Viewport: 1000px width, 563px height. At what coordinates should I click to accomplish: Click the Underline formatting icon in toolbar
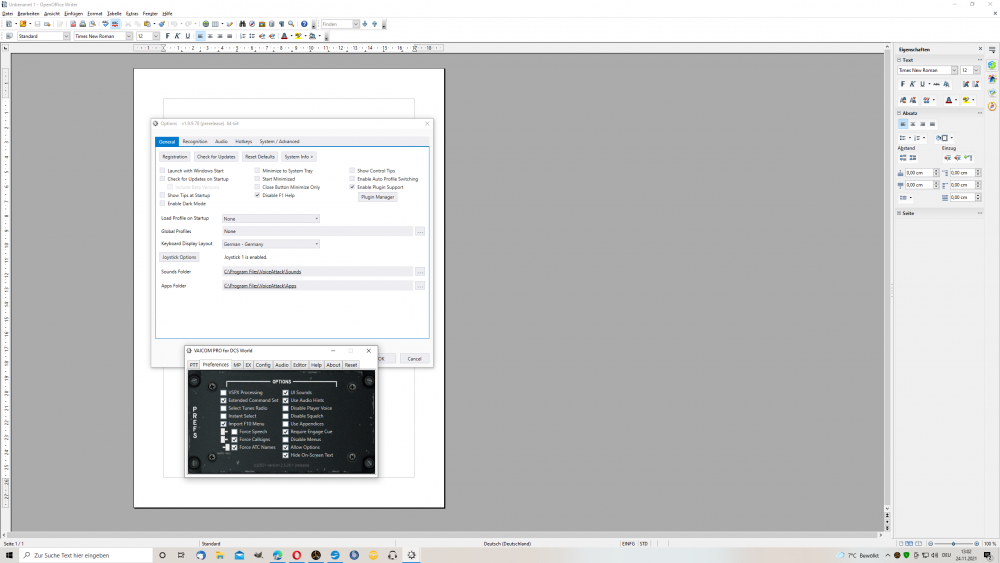187,36
